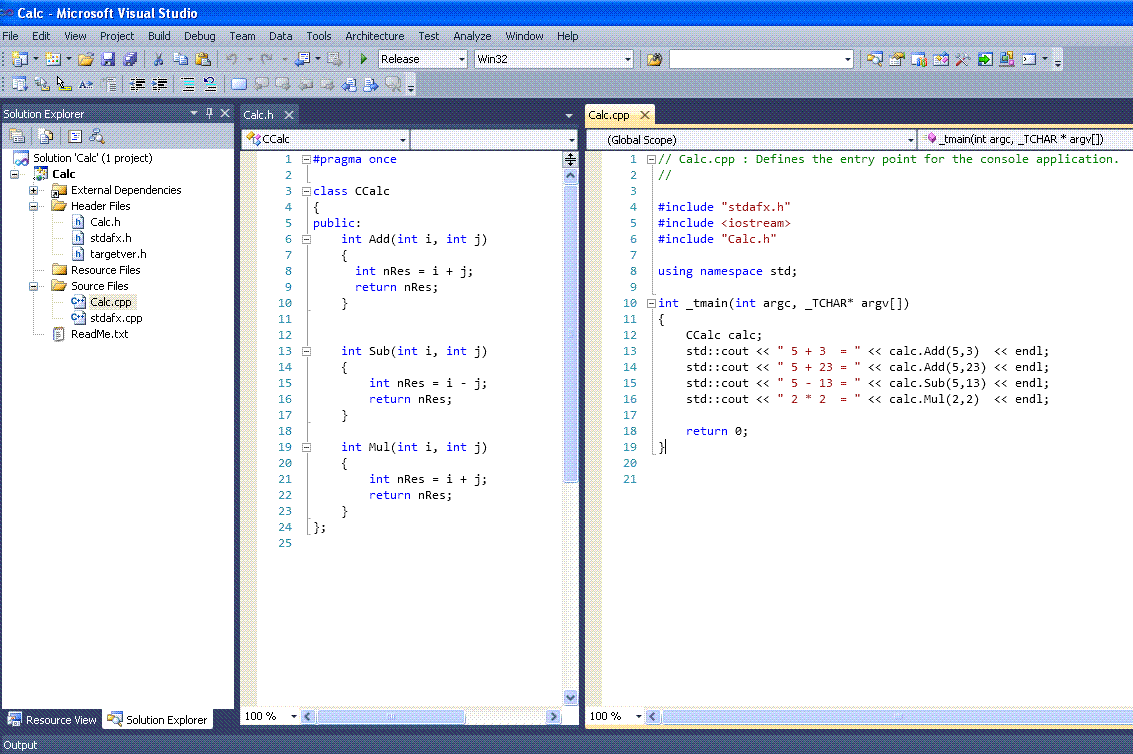Open Solution Explorer via the toolbar icon

875,59
